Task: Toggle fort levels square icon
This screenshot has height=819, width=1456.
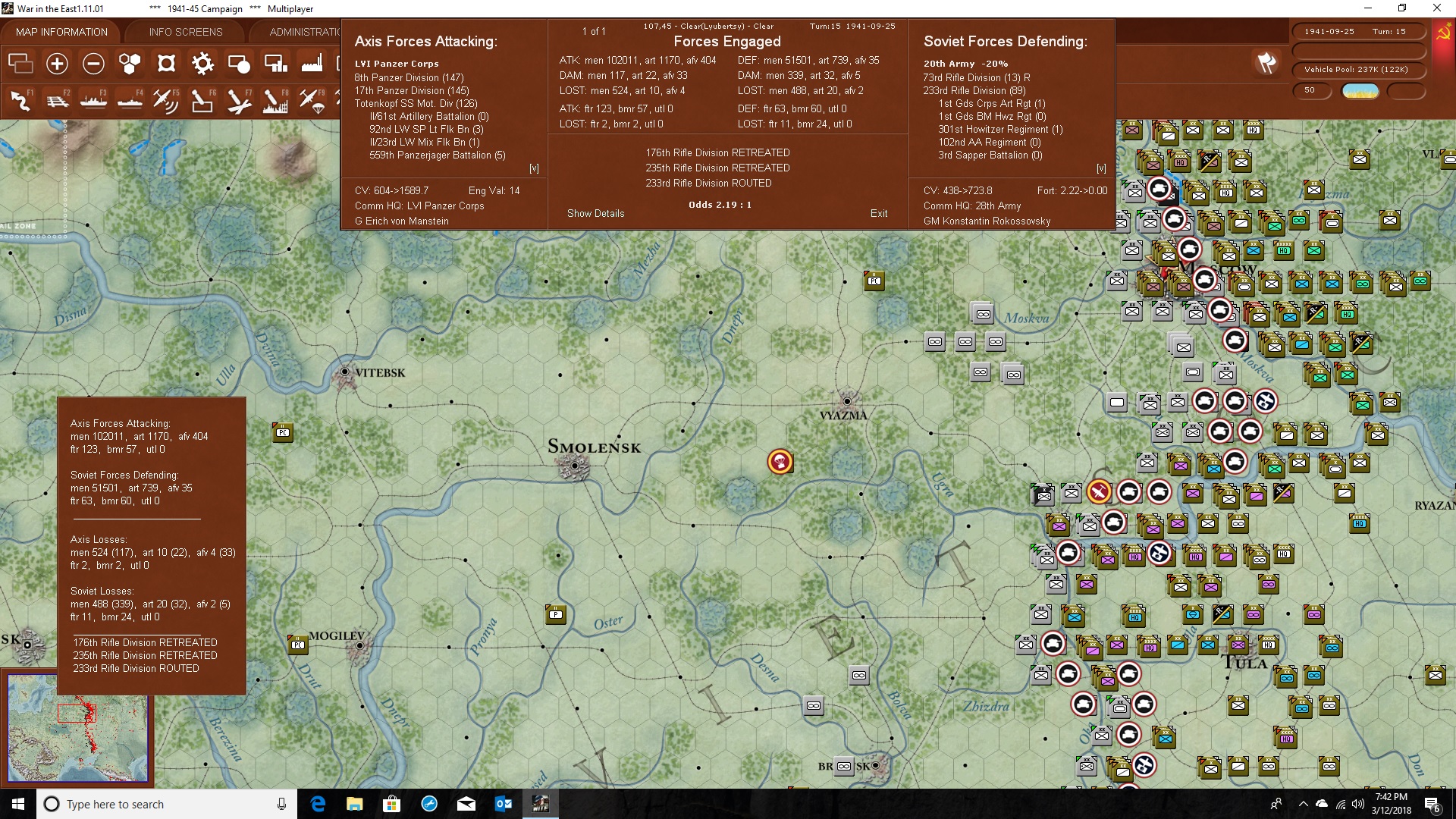Action: coord(166,64)
